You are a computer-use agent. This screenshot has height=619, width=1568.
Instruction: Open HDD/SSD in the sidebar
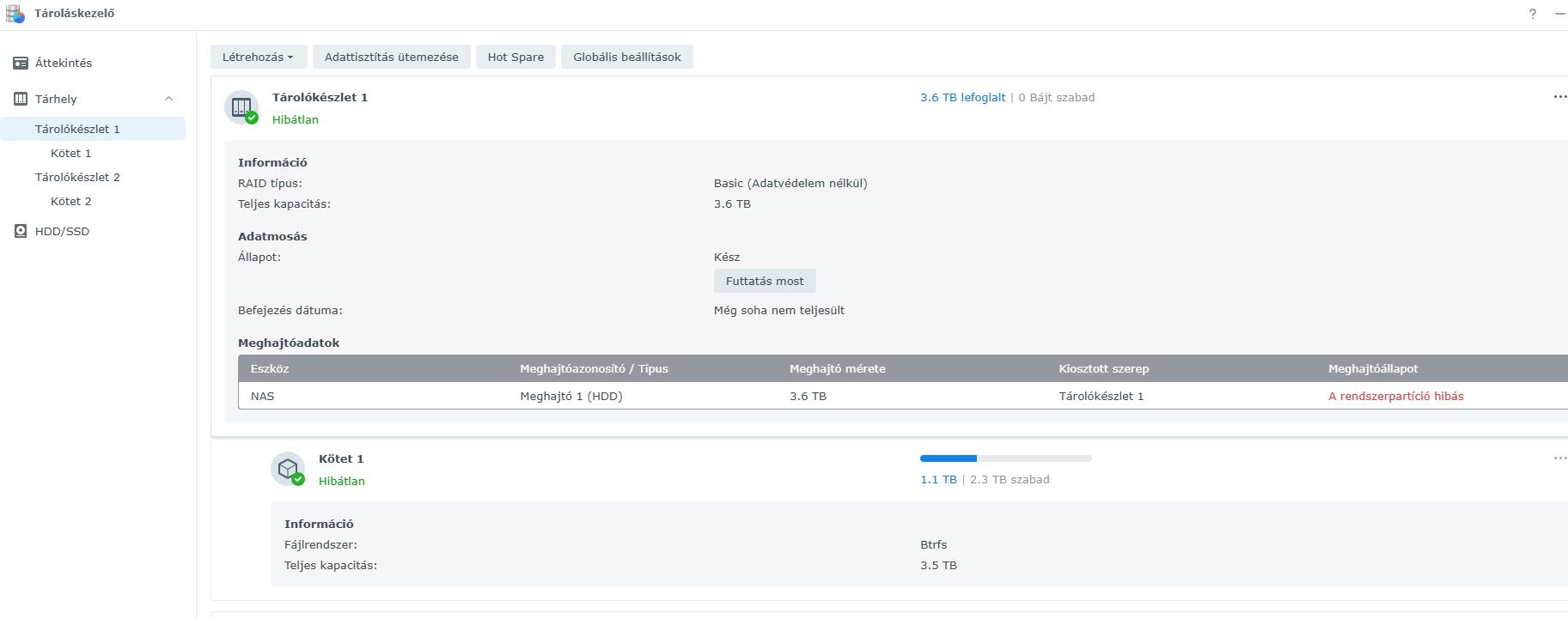pyautogui.click(x=62, y=232)
